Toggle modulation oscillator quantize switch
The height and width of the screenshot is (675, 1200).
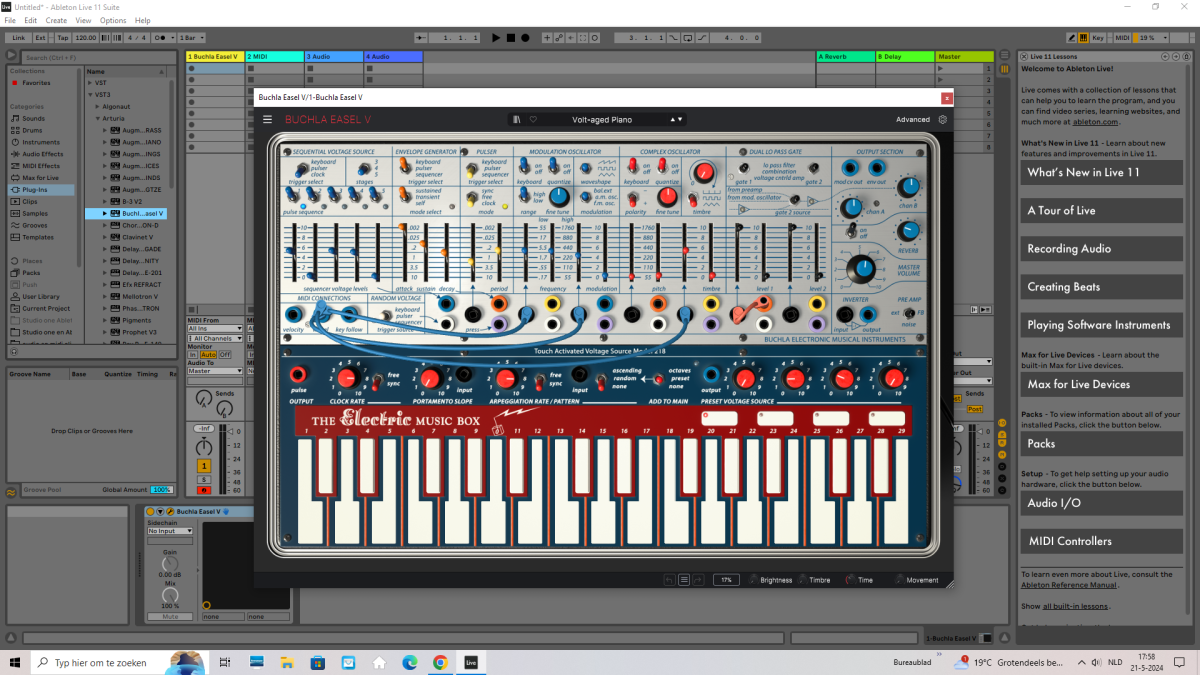point(553,167)
